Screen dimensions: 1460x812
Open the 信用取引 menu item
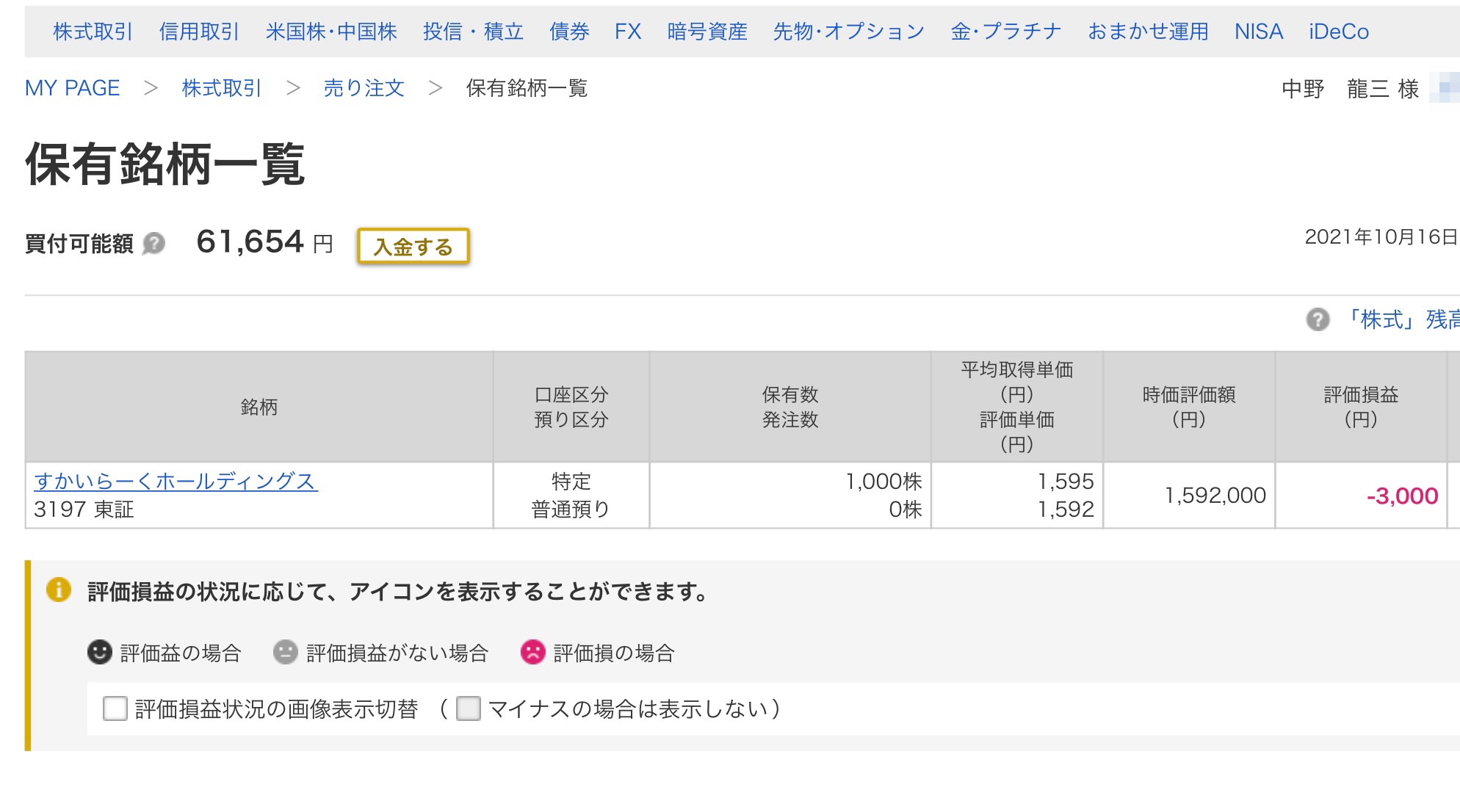pyautogui.click(x=199, y=32)
